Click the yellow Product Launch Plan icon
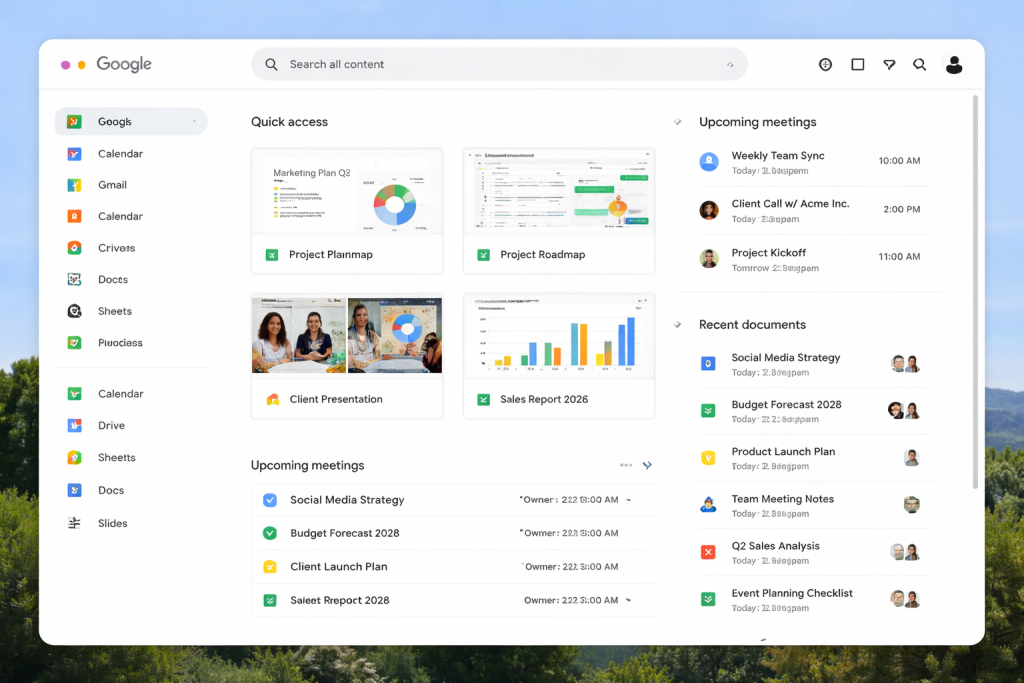 (708, 458)
